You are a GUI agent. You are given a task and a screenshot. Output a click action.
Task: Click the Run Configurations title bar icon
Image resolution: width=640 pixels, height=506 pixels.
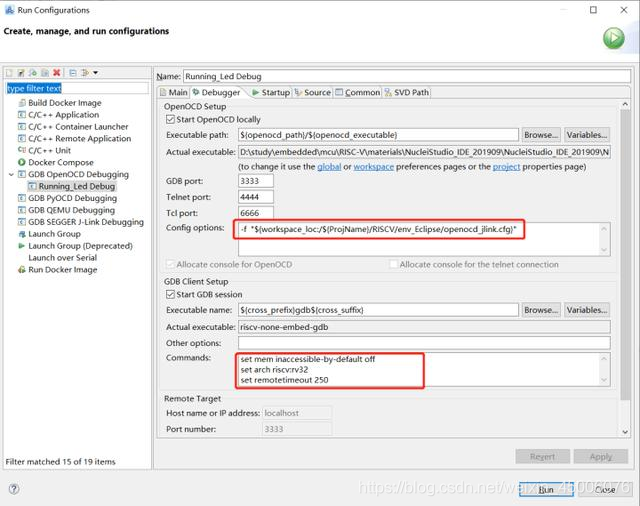(x=9, y=10)
